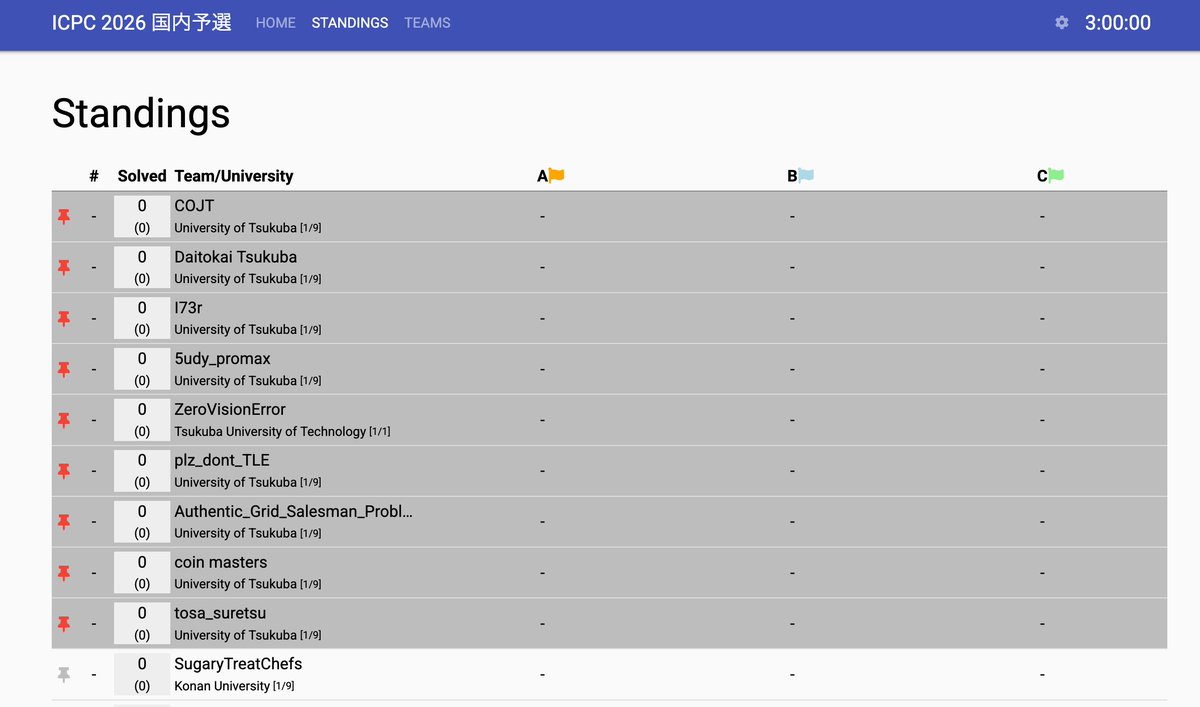Select team name COJT
The image size is (1200, 707).
194,206
